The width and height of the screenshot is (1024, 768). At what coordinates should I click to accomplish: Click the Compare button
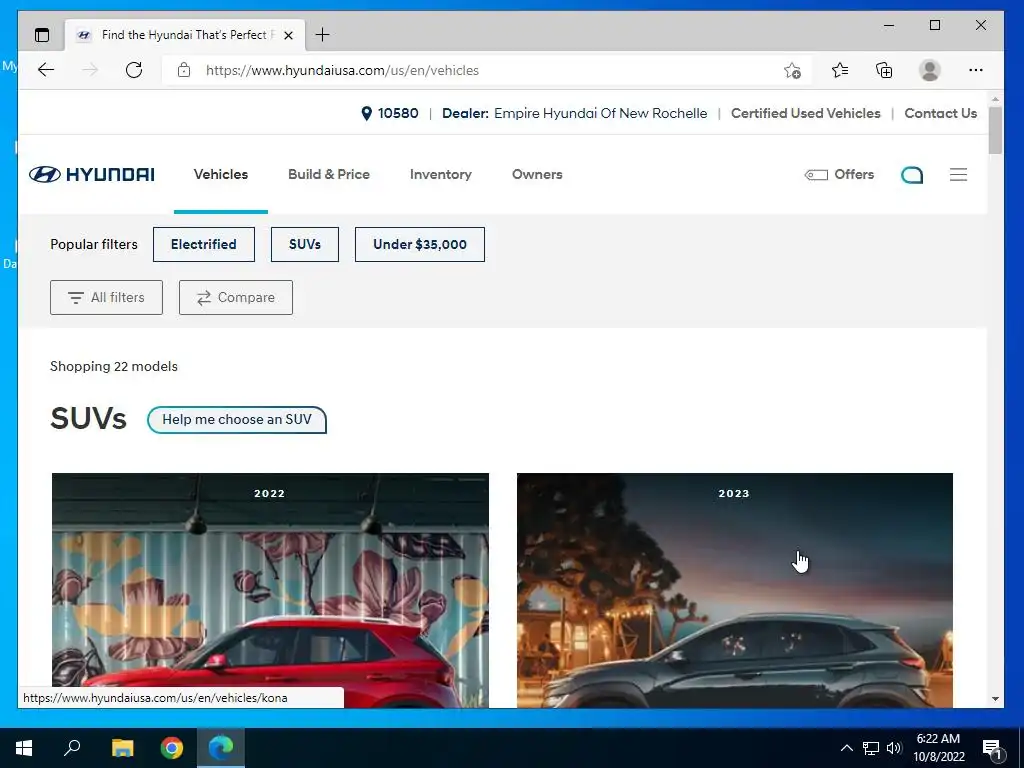236,297
